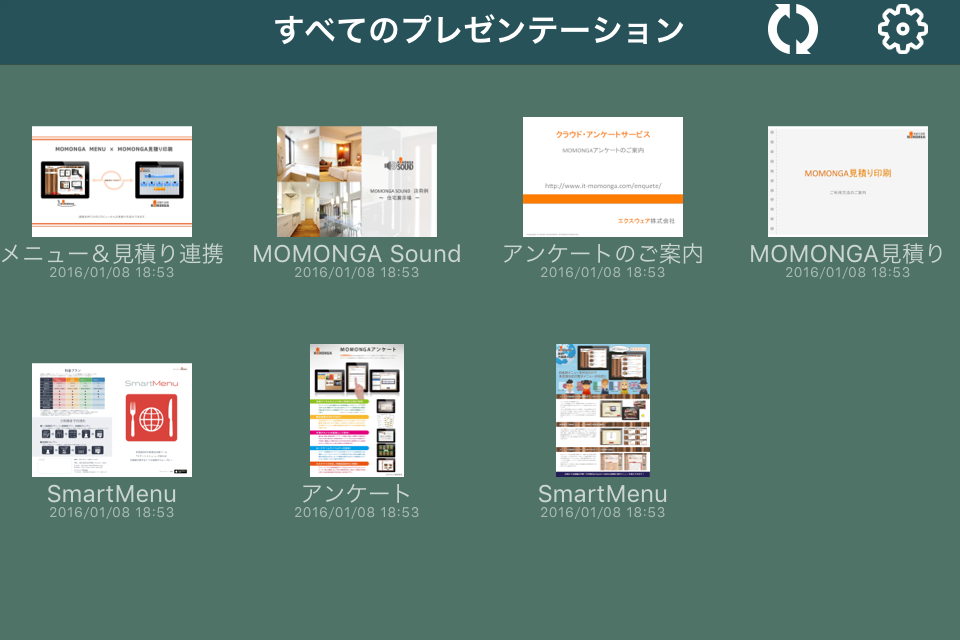This screenshot has height=640, width=960.
Task: Click the date under アンケートのご案内
Action: 602,273
